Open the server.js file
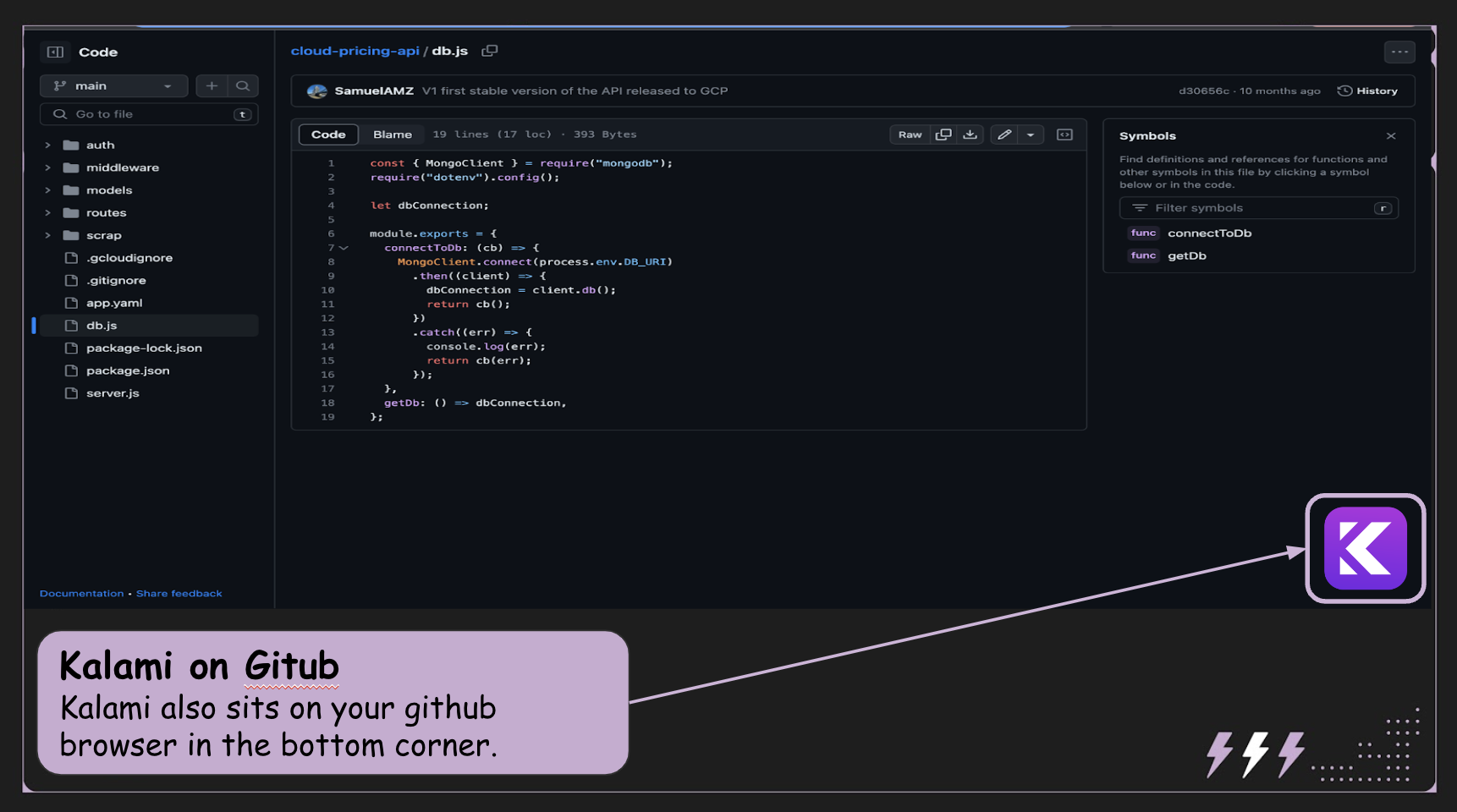This screenshot has width=1457, height=812. tap(113, 393)
